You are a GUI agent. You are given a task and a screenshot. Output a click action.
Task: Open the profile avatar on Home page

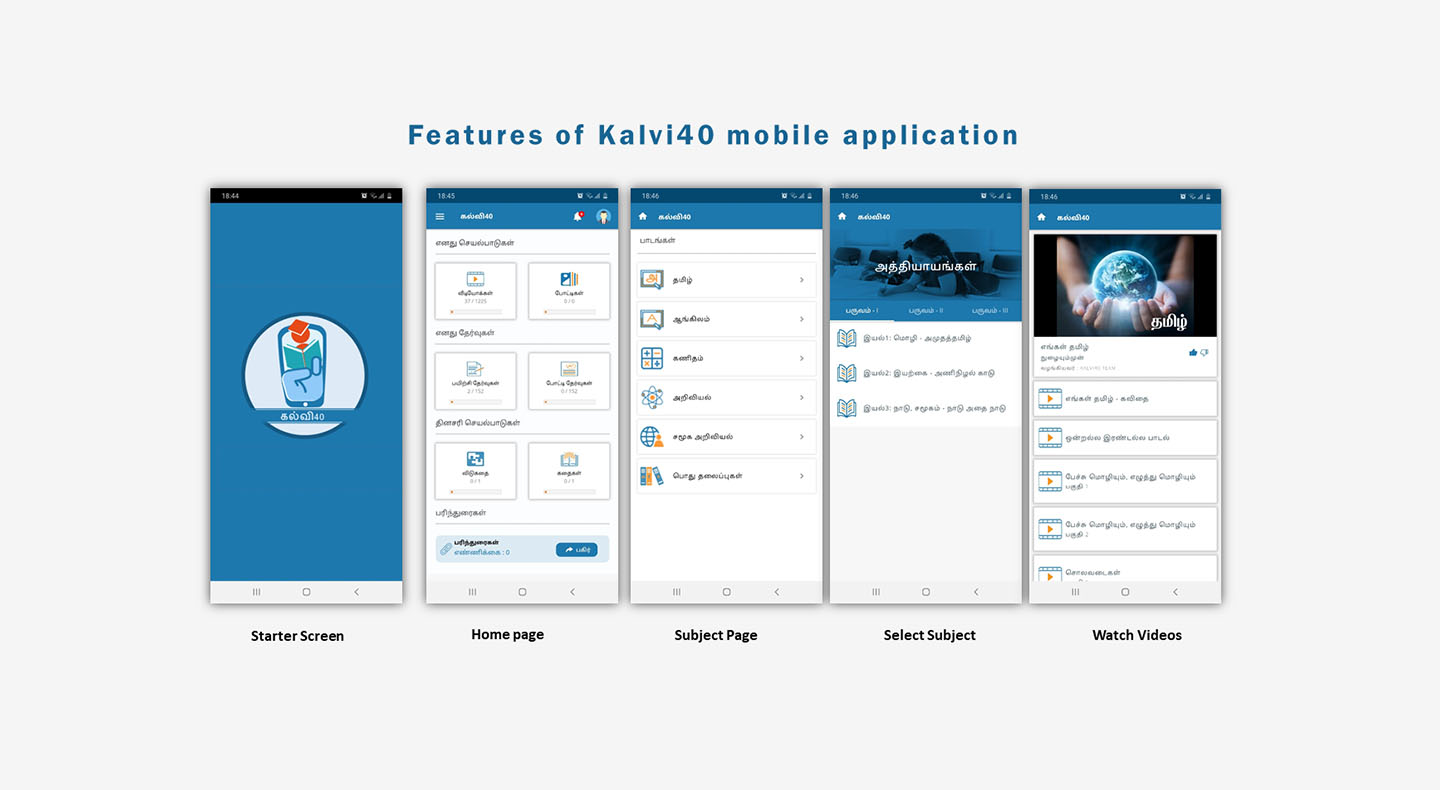[603, 216]
